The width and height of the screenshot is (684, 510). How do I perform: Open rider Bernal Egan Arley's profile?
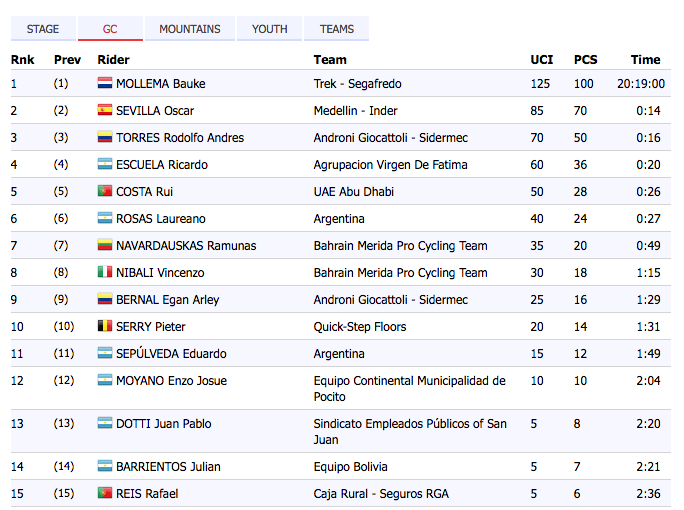[167, 300]
